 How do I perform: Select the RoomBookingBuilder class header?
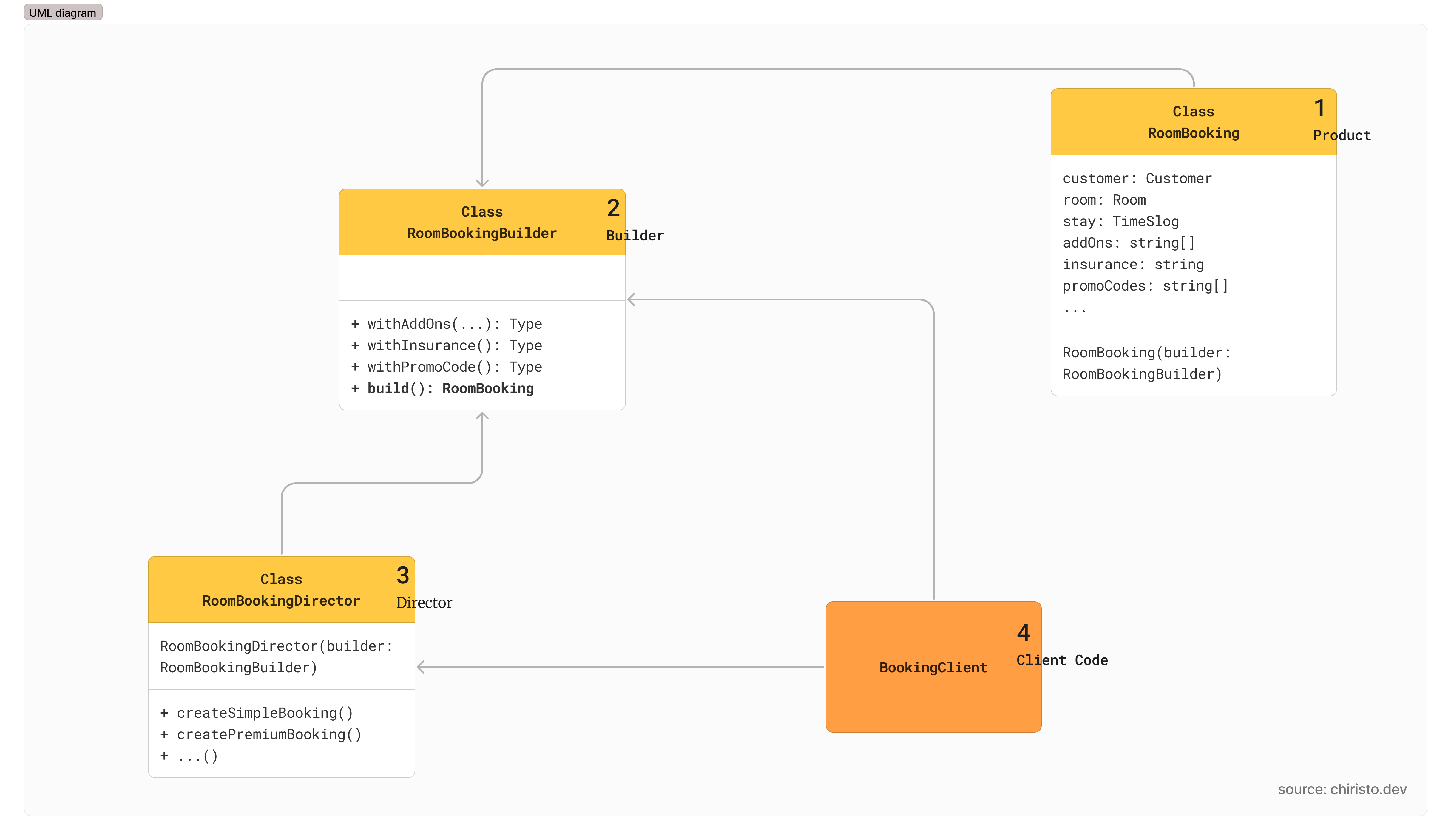tap(481, 222)
